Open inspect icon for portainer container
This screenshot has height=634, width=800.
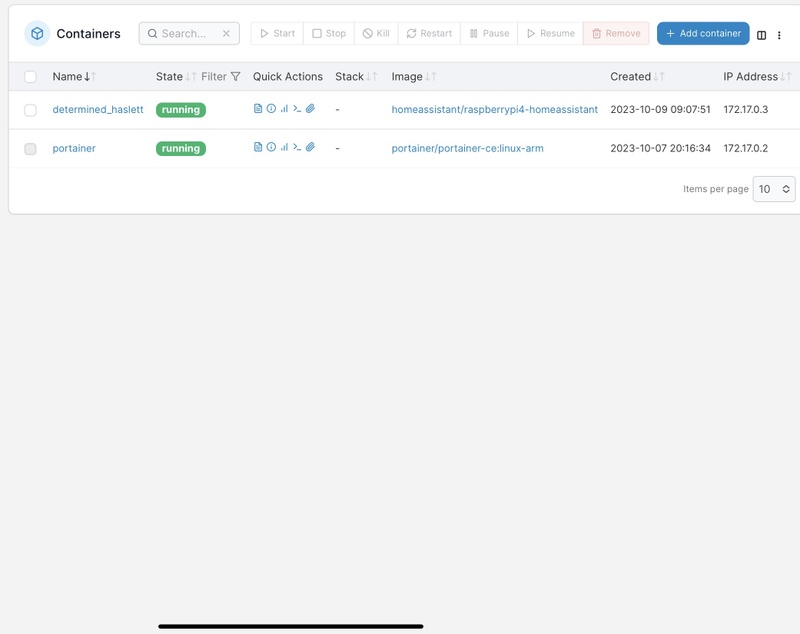click(271, 147)
